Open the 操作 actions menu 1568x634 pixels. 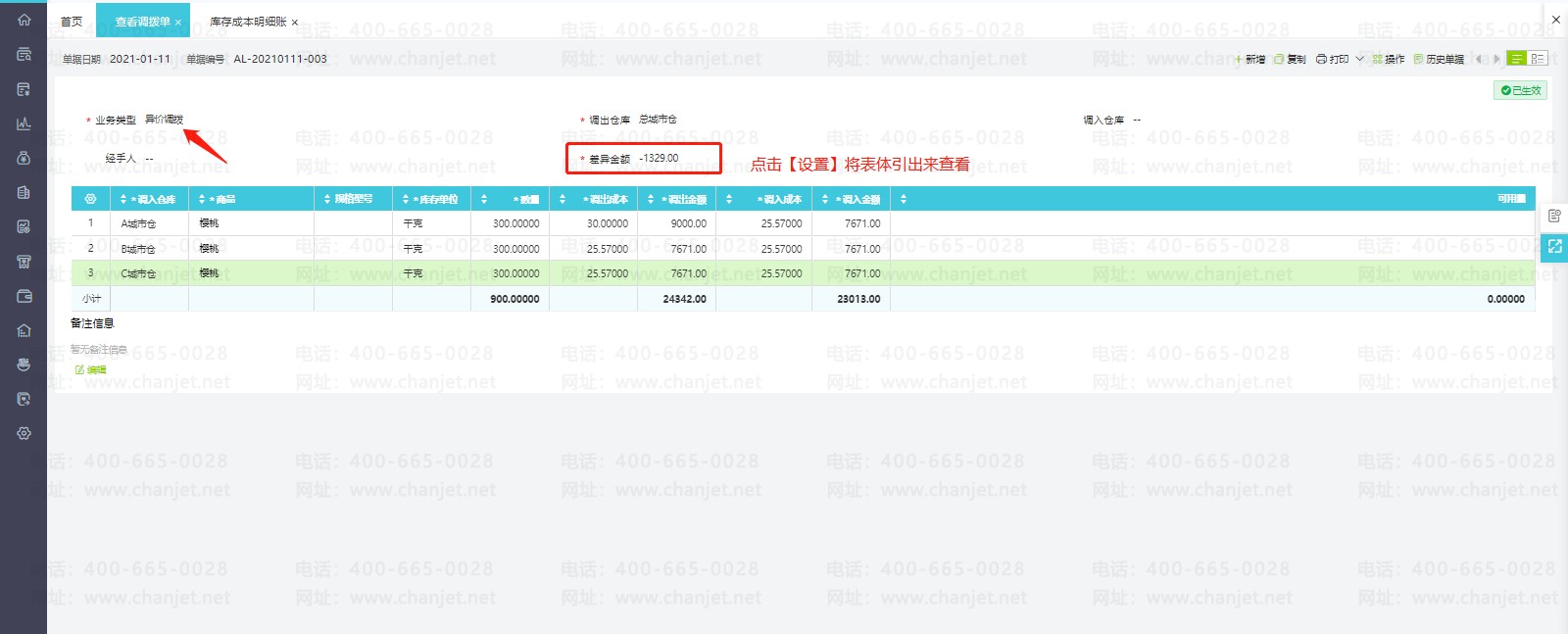click(x=1388, y=59)
